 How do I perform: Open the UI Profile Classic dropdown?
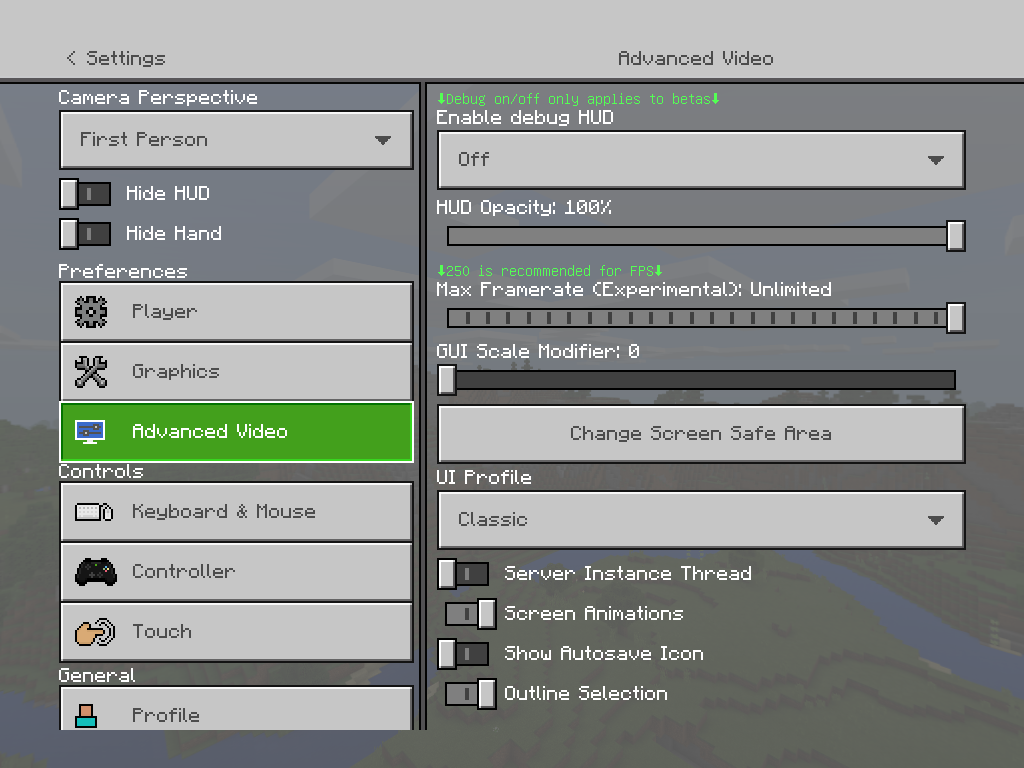(x=701, y=520)
